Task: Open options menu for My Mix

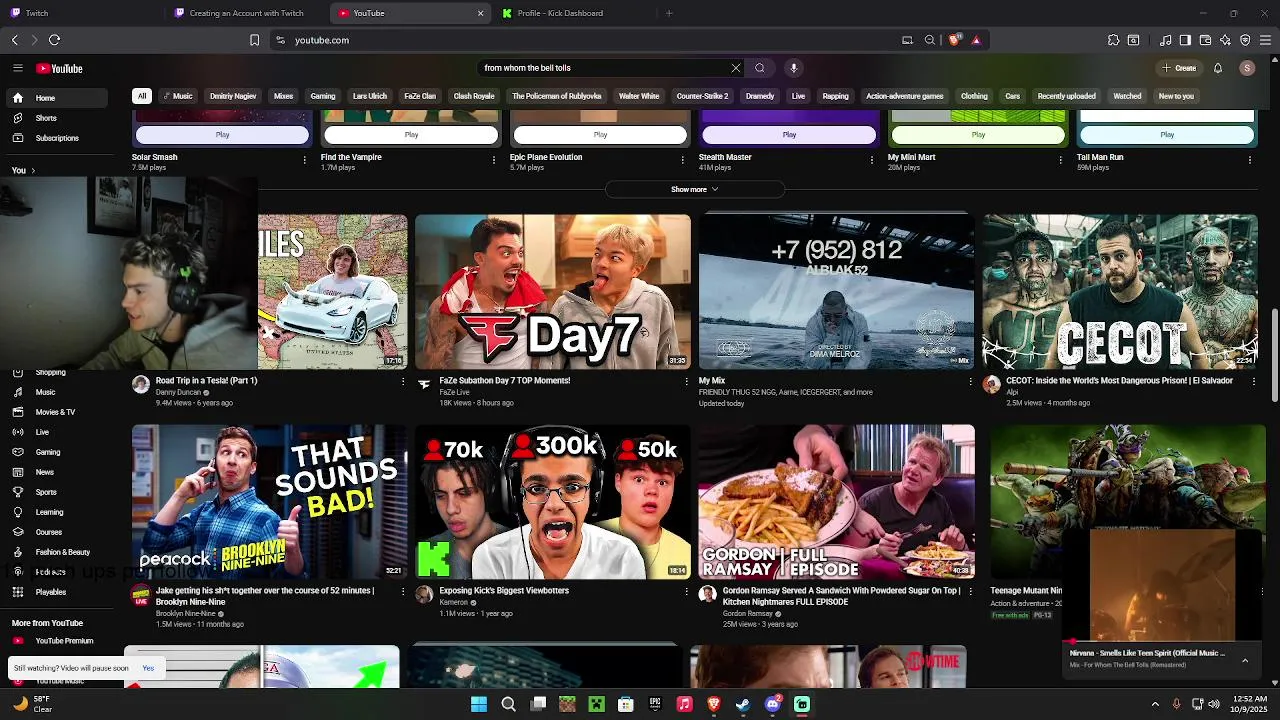Action: [970, 382]
